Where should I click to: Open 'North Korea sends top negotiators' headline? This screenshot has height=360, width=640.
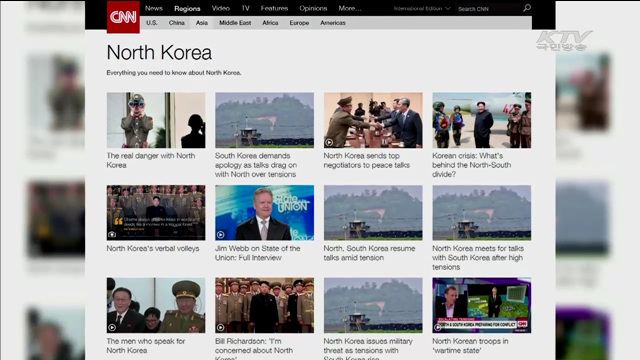[367, 160]
